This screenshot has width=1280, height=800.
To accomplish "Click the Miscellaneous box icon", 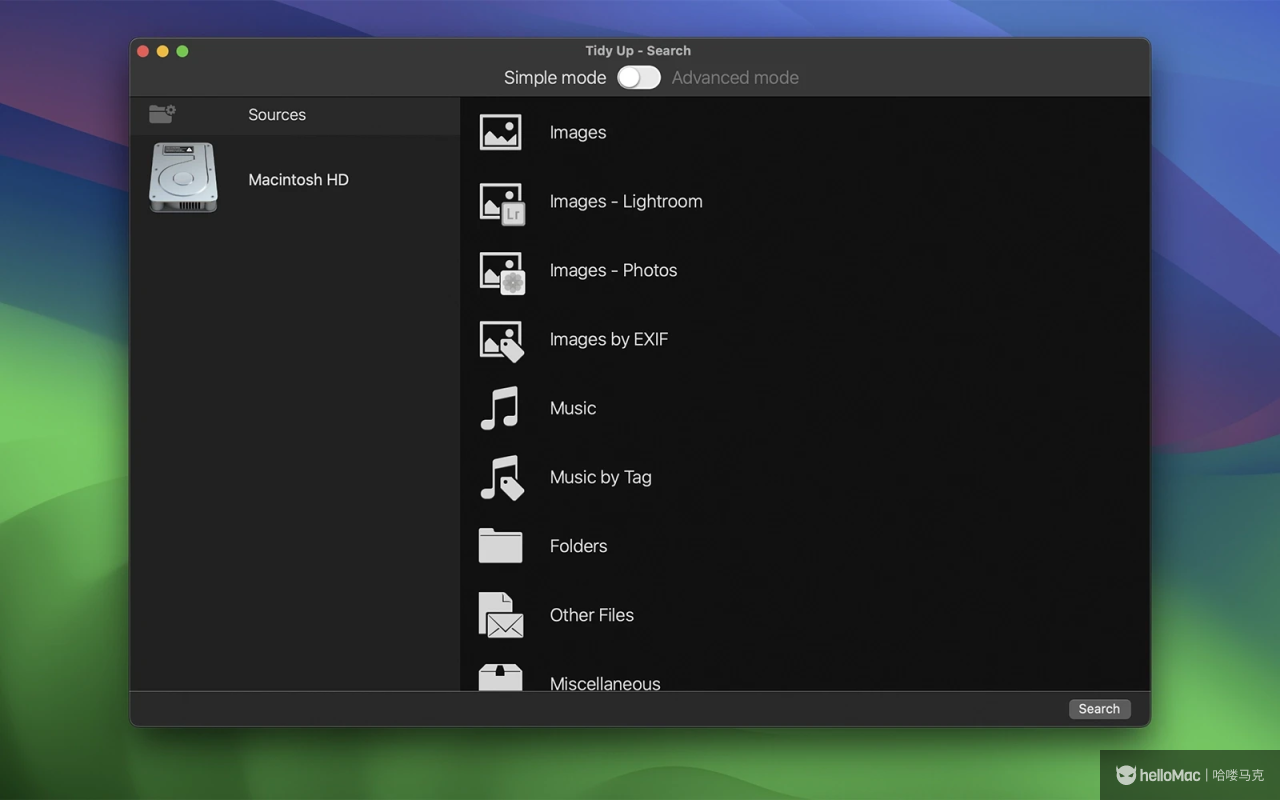I will [500, 678].
